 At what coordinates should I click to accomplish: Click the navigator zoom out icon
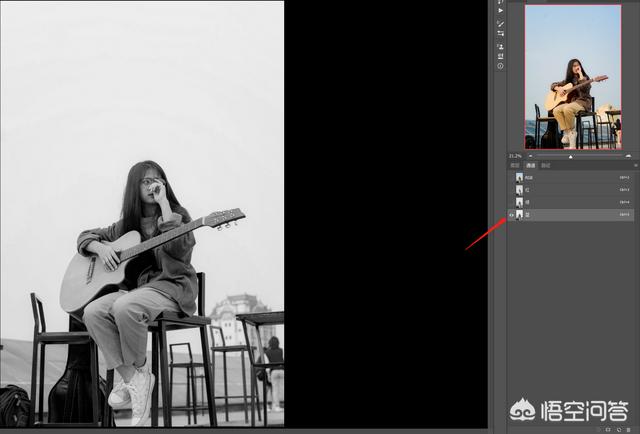tap(530, 156)
